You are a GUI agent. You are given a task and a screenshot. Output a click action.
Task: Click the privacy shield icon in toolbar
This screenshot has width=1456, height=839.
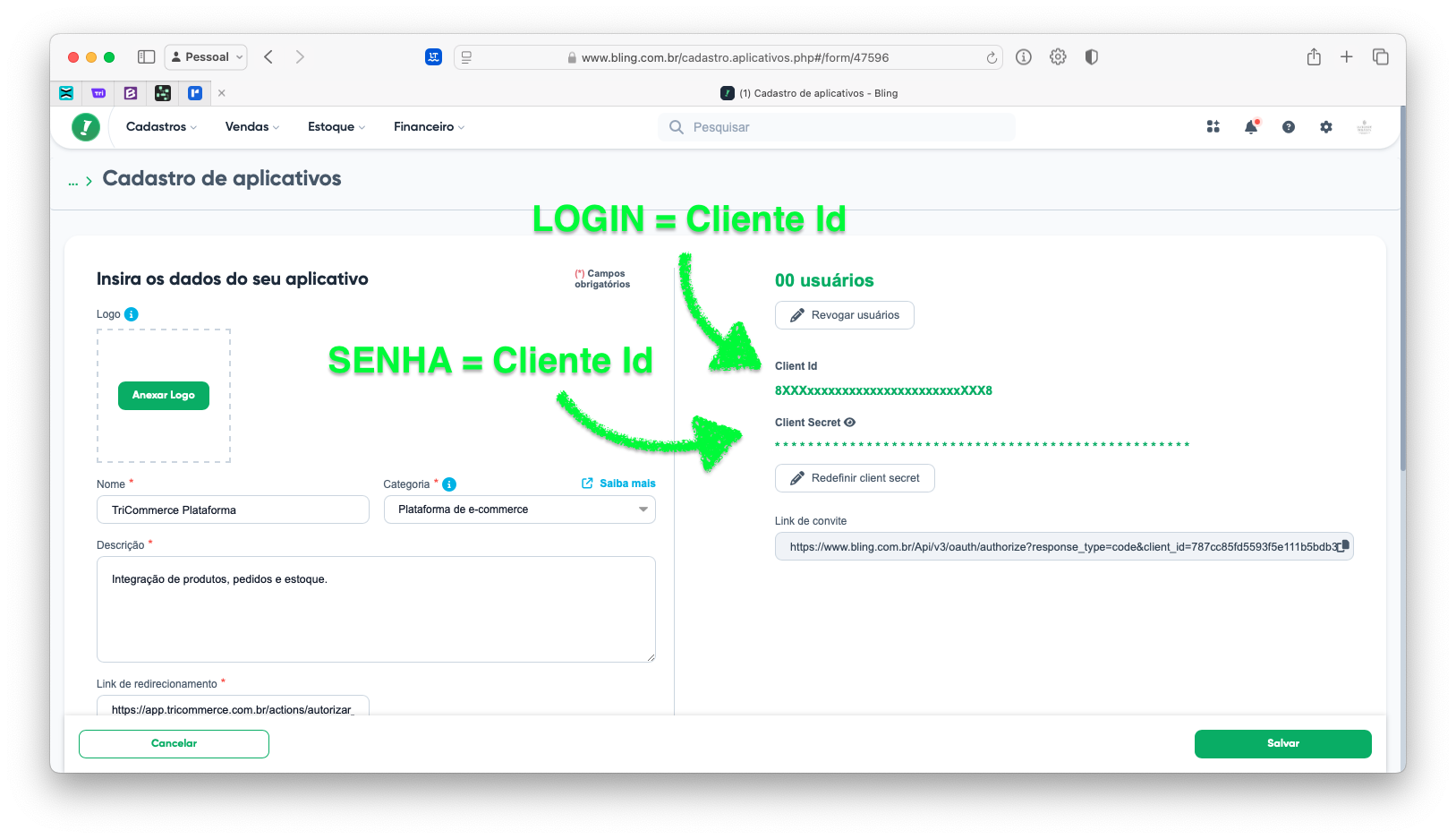coord(1091,56)
